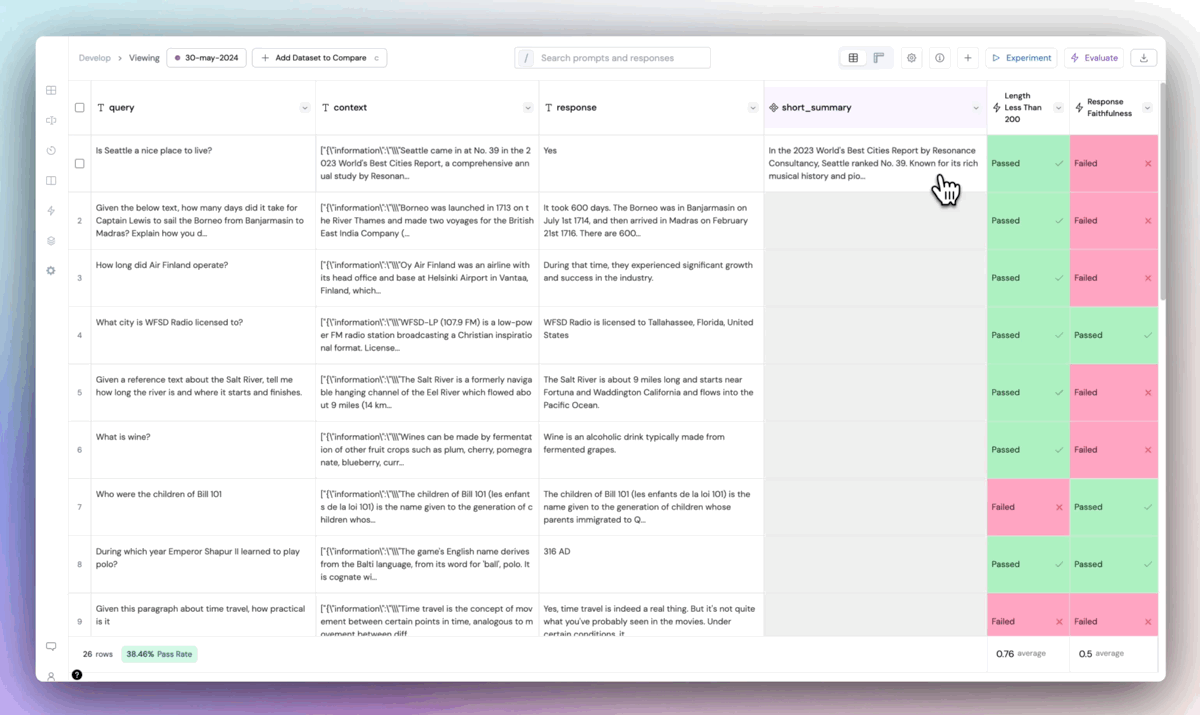
Task: Open the Response Faithfulness column dropdown
Action: (x=1147, y=108)
